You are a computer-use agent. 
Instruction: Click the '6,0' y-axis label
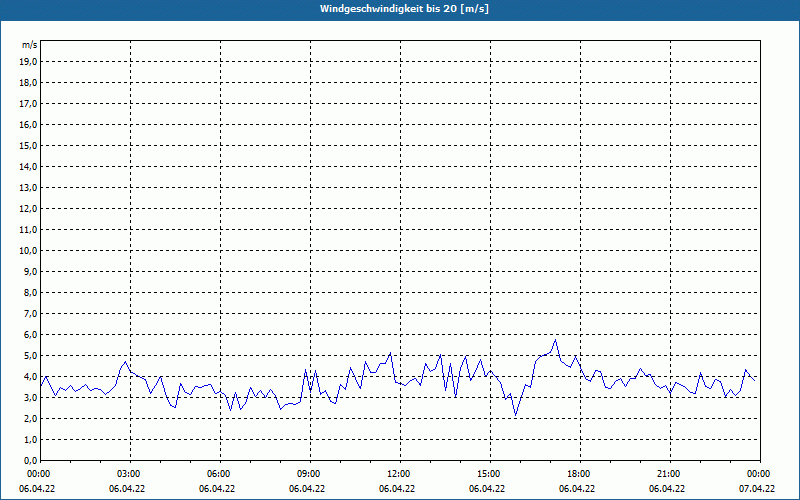pos(30,335)
